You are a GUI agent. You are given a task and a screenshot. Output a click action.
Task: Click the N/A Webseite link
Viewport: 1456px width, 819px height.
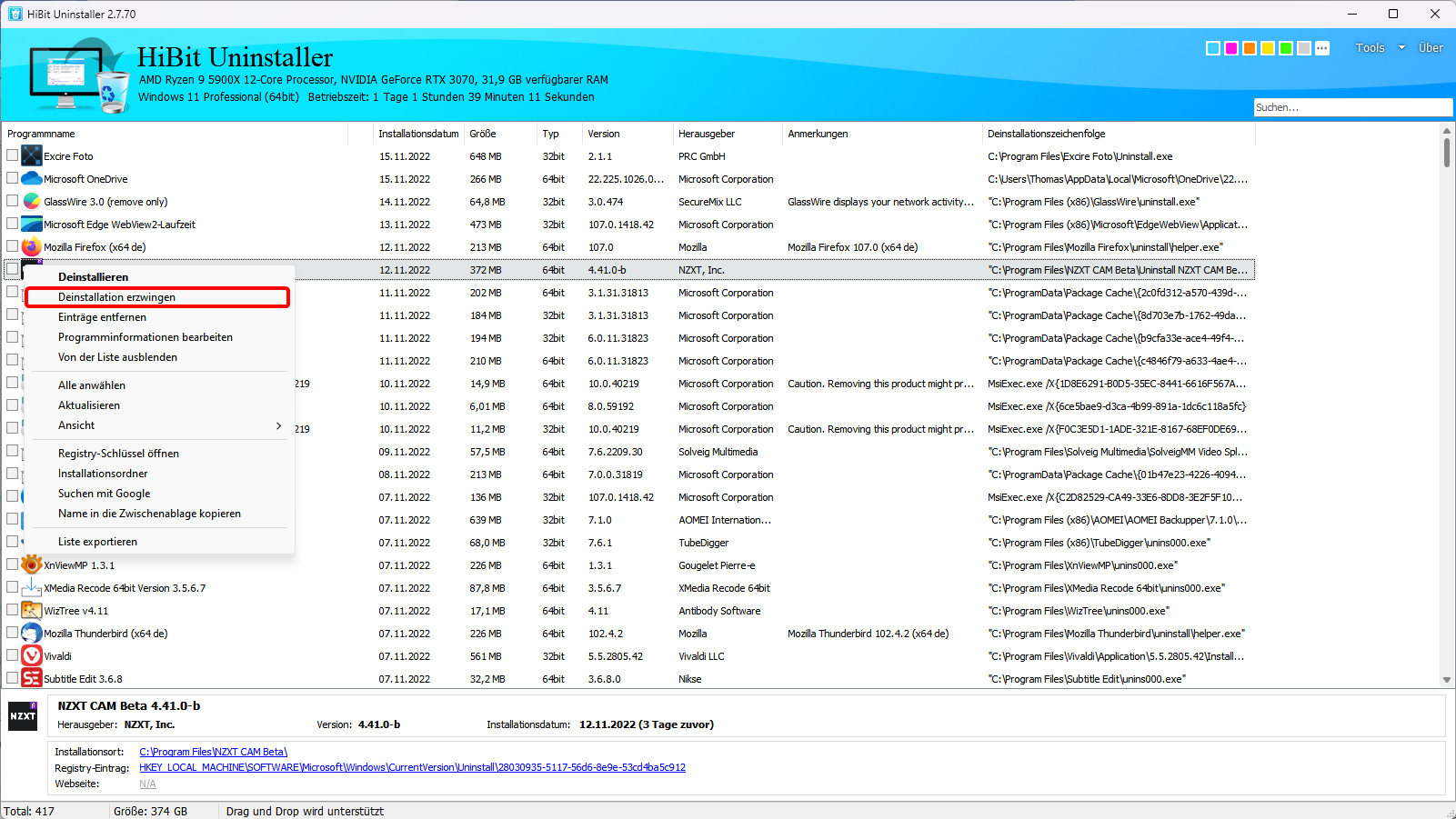(x=147, y=784)
